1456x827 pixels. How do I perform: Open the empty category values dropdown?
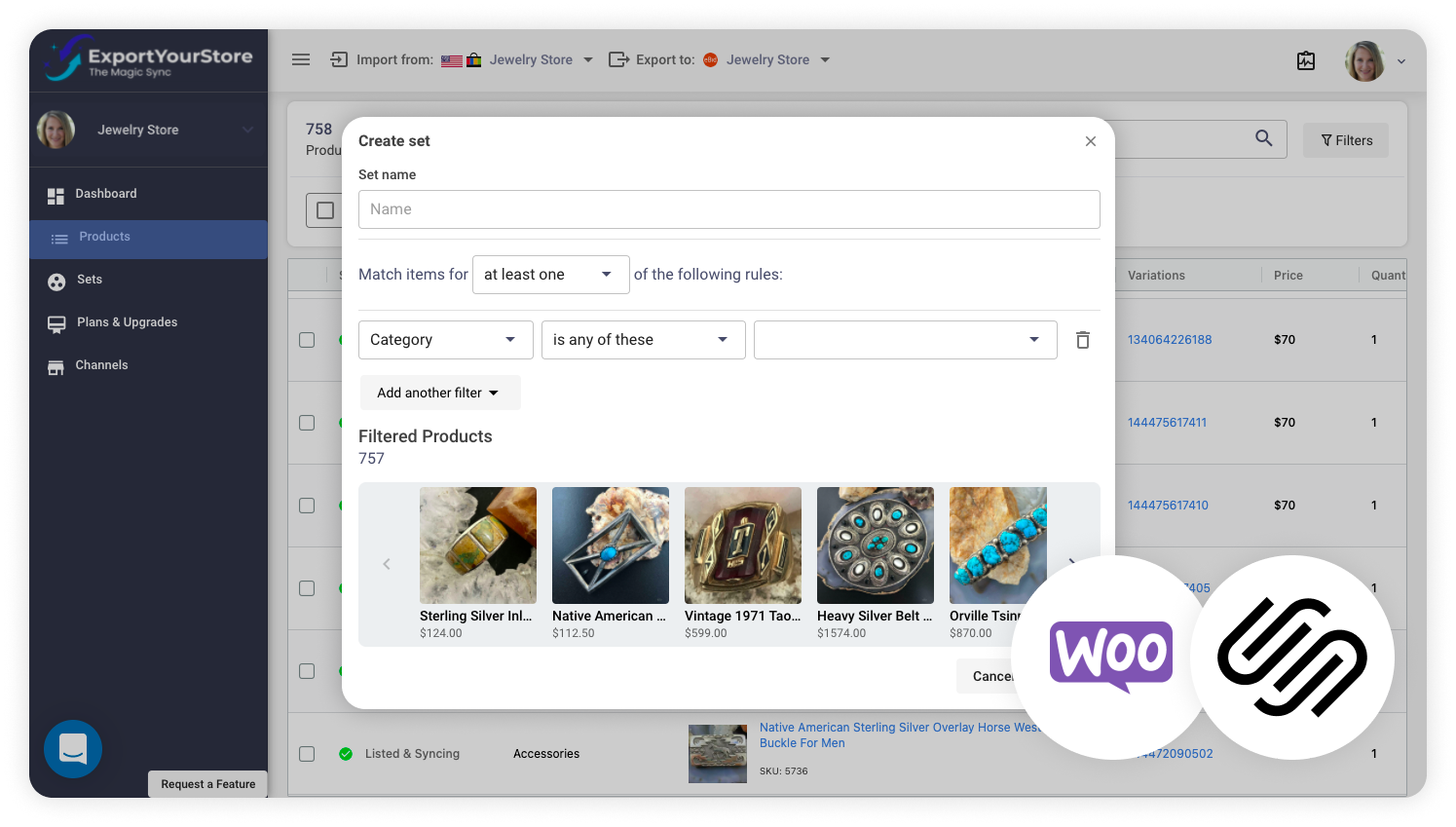pyautogui.click(x=906, y=340)
